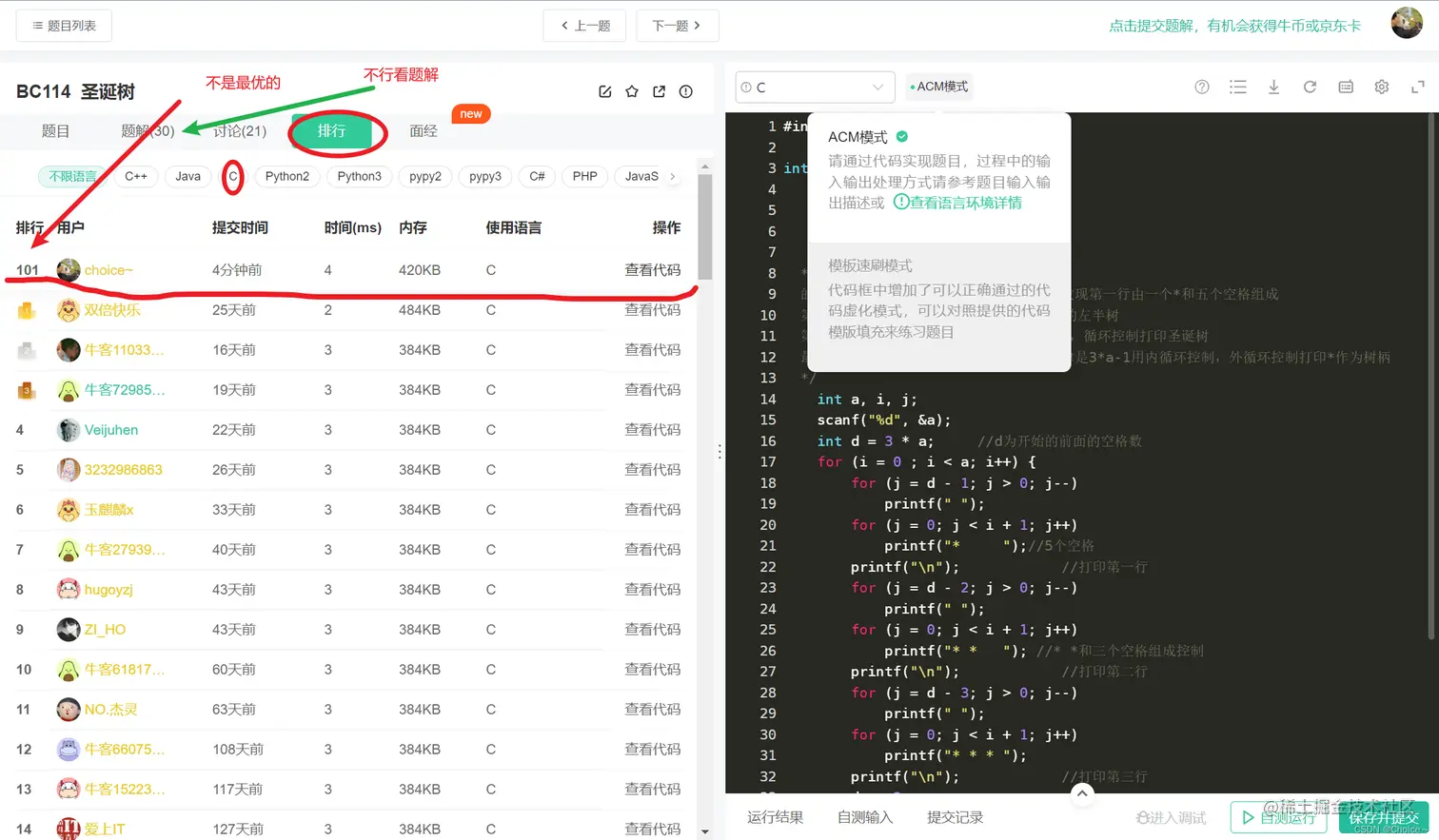Filter ranking by Python3 language
The width and height of the screenshot is (1439, 840).
point(359,176)
